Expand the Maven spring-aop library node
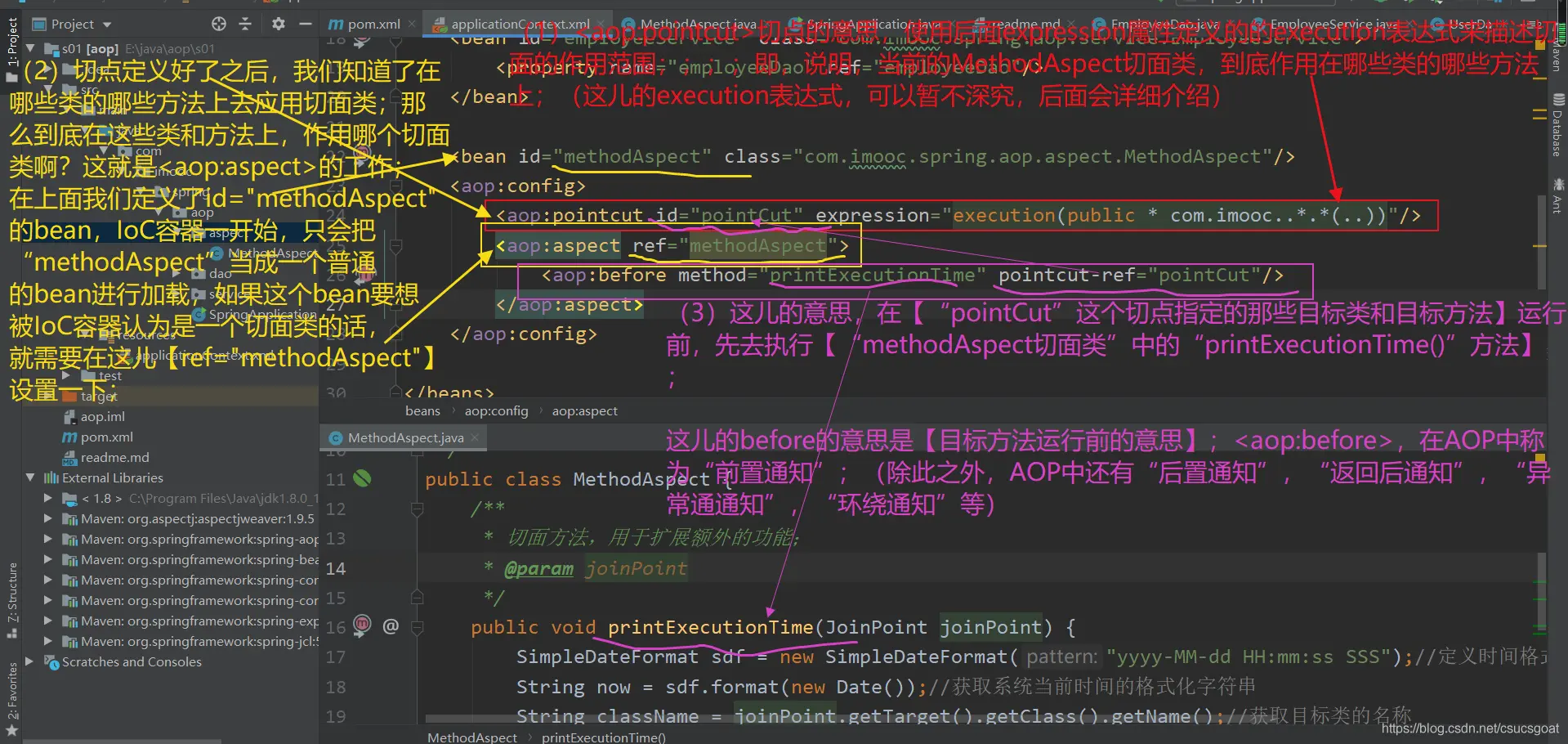 pos(47,539)
